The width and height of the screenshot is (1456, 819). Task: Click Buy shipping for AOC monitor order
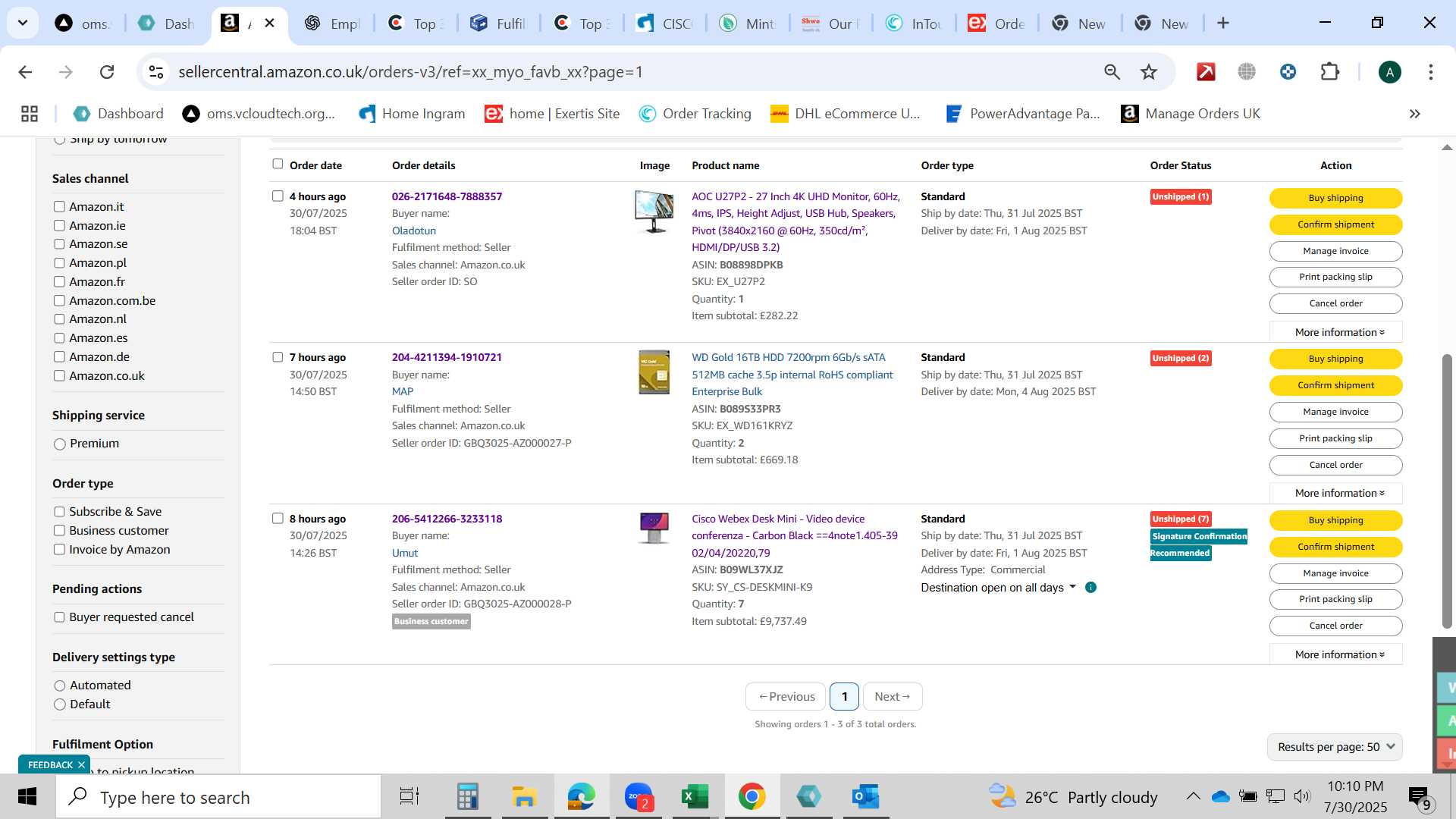pos(1335,198)
